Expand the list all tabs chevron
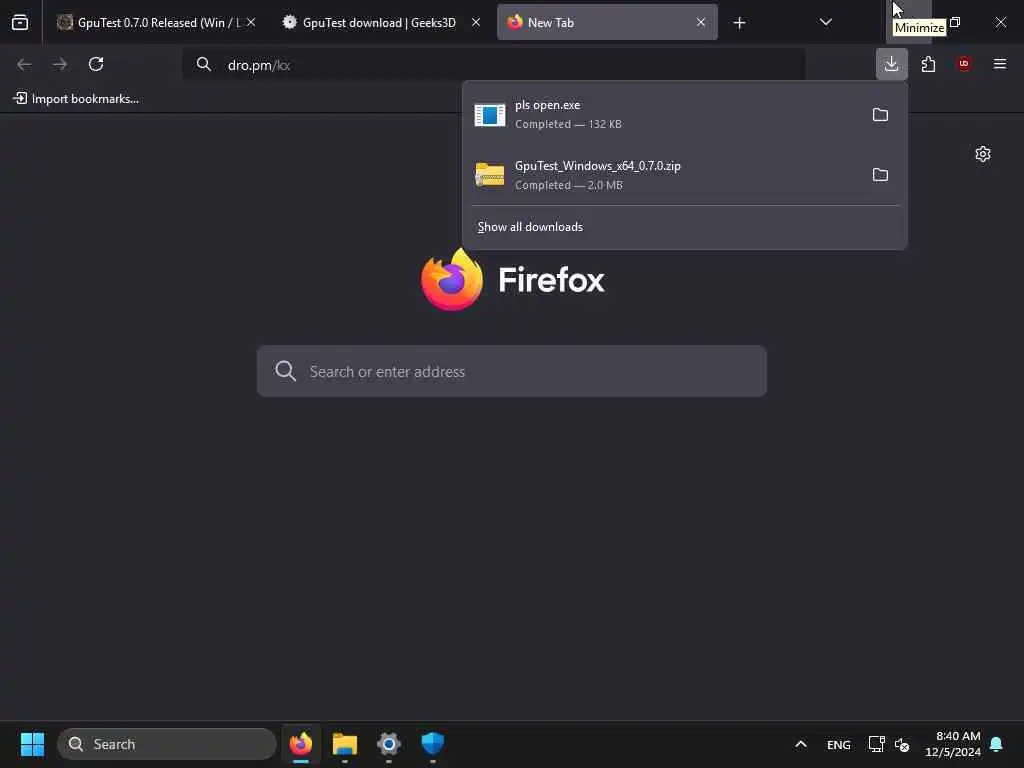This screenshot has width=1024, height=768. click(825, 22)
